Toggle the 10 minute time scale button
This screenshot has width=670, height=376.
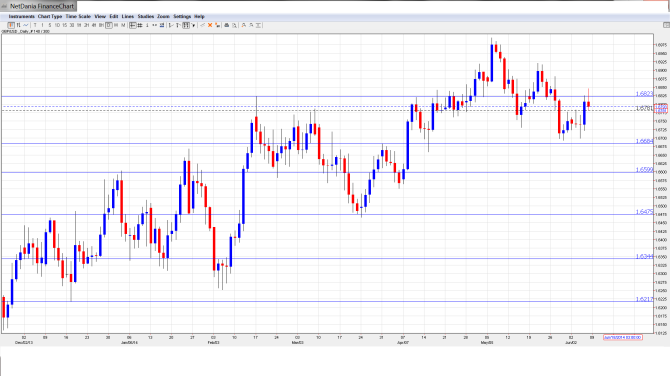pos(57,25)
